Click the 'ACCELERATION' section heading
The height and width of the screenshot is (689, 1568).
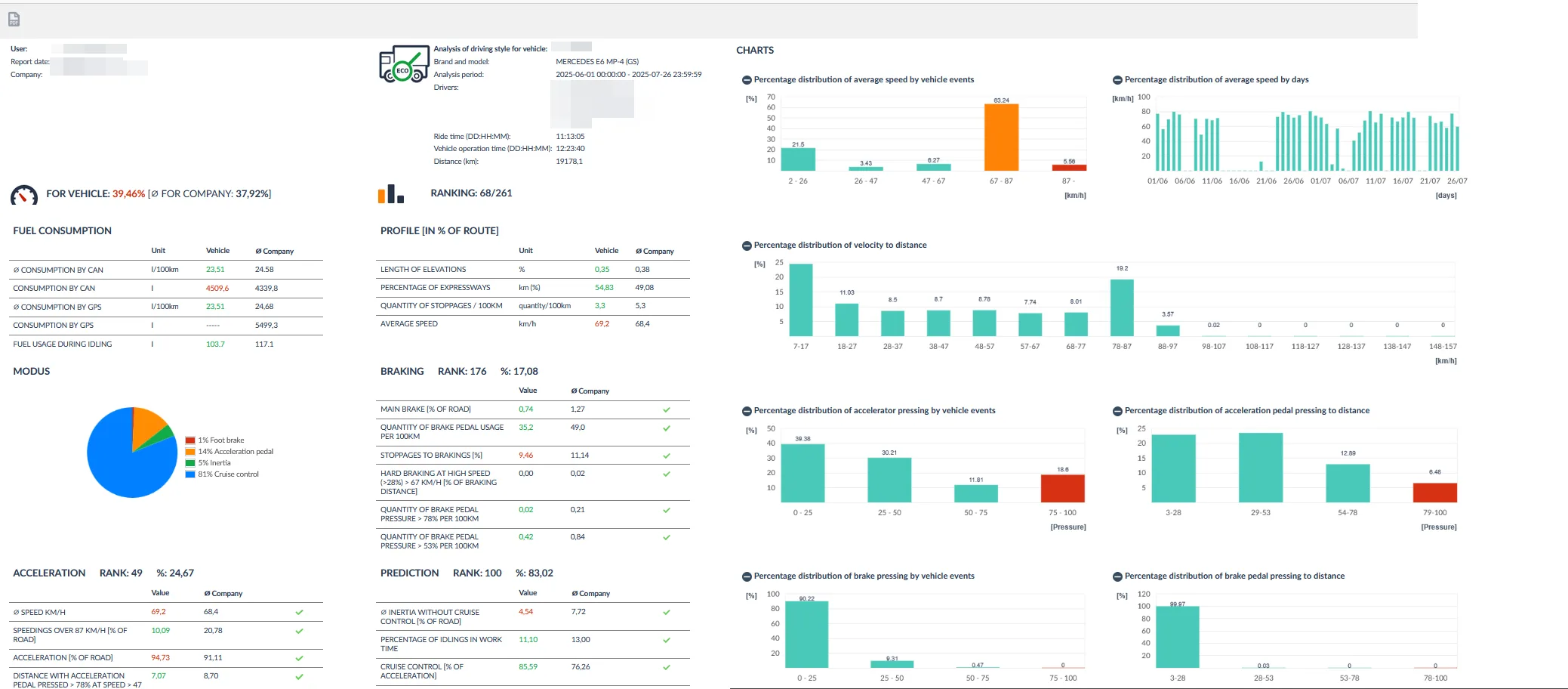click(49, 573)
